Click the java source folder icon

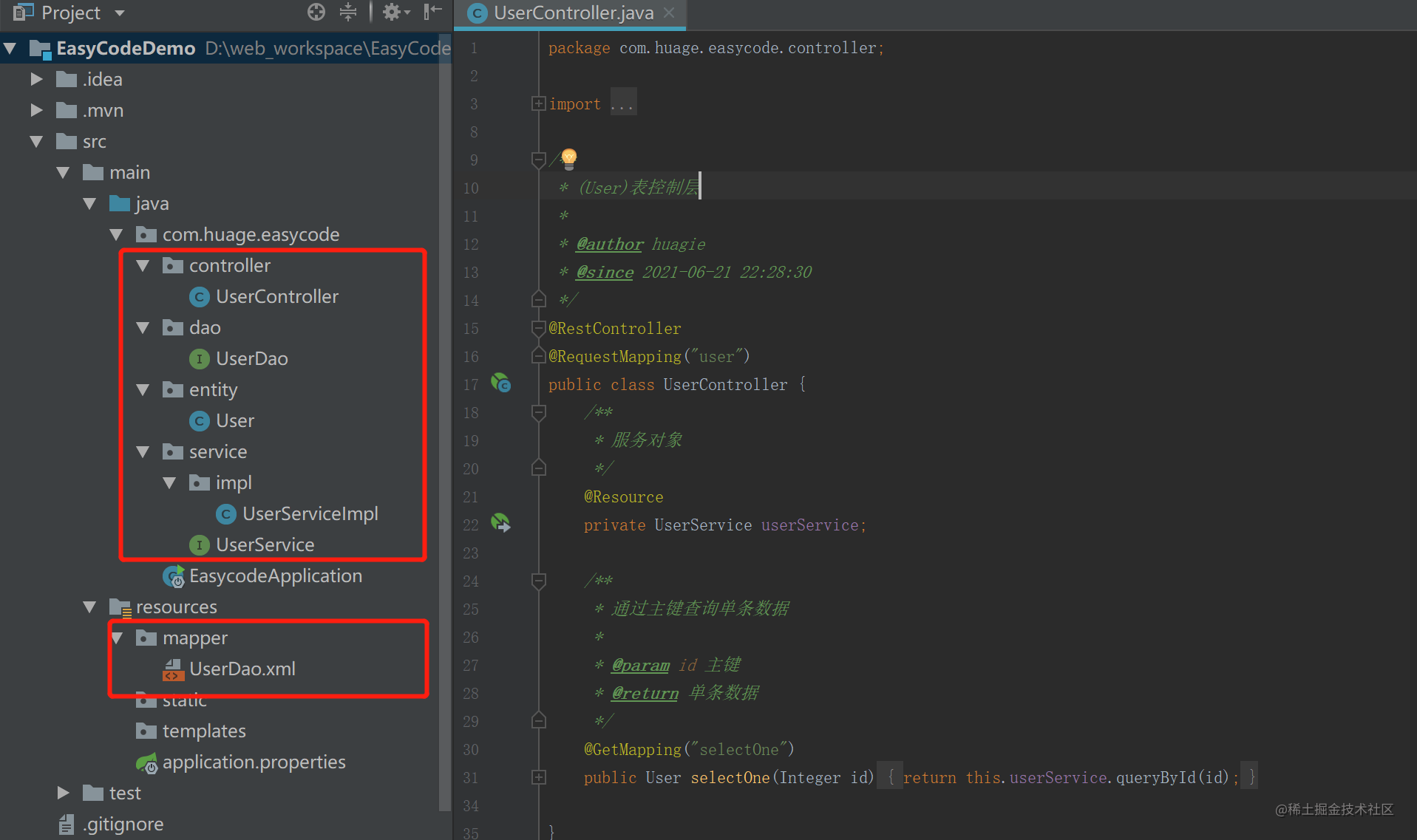(x=120, y=203)
